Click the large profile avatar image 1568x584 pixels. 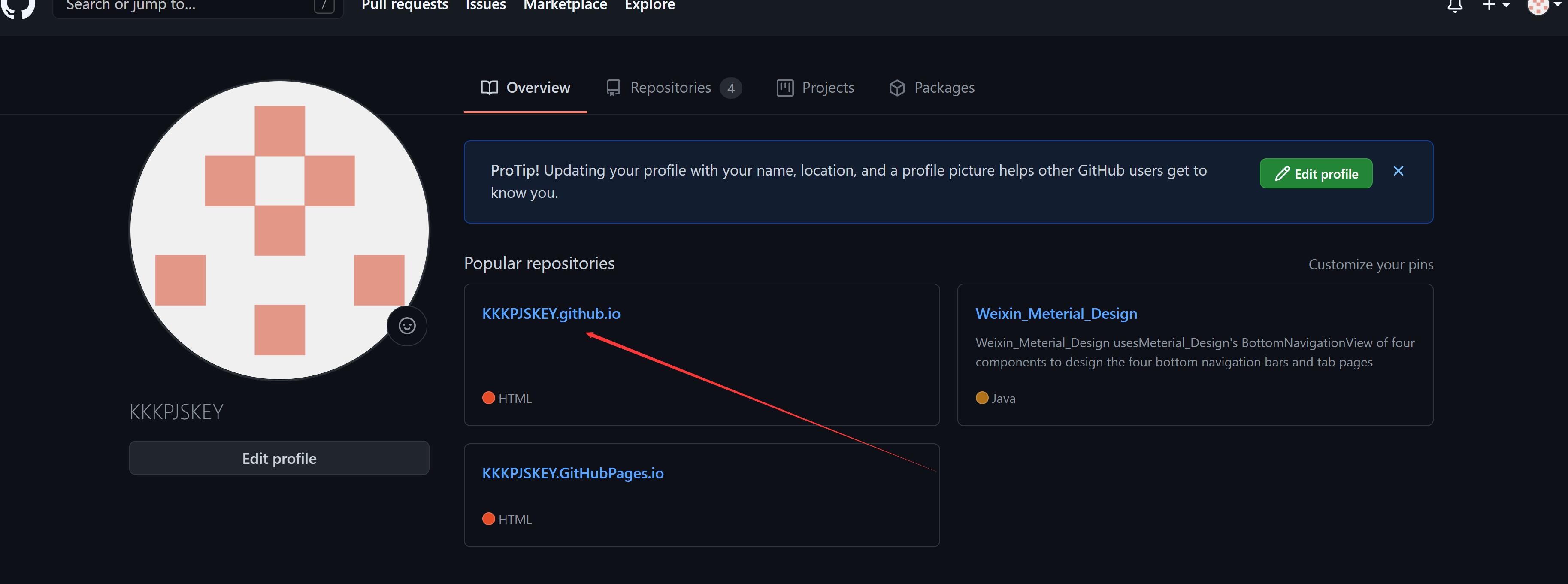(x=279, y=230)
